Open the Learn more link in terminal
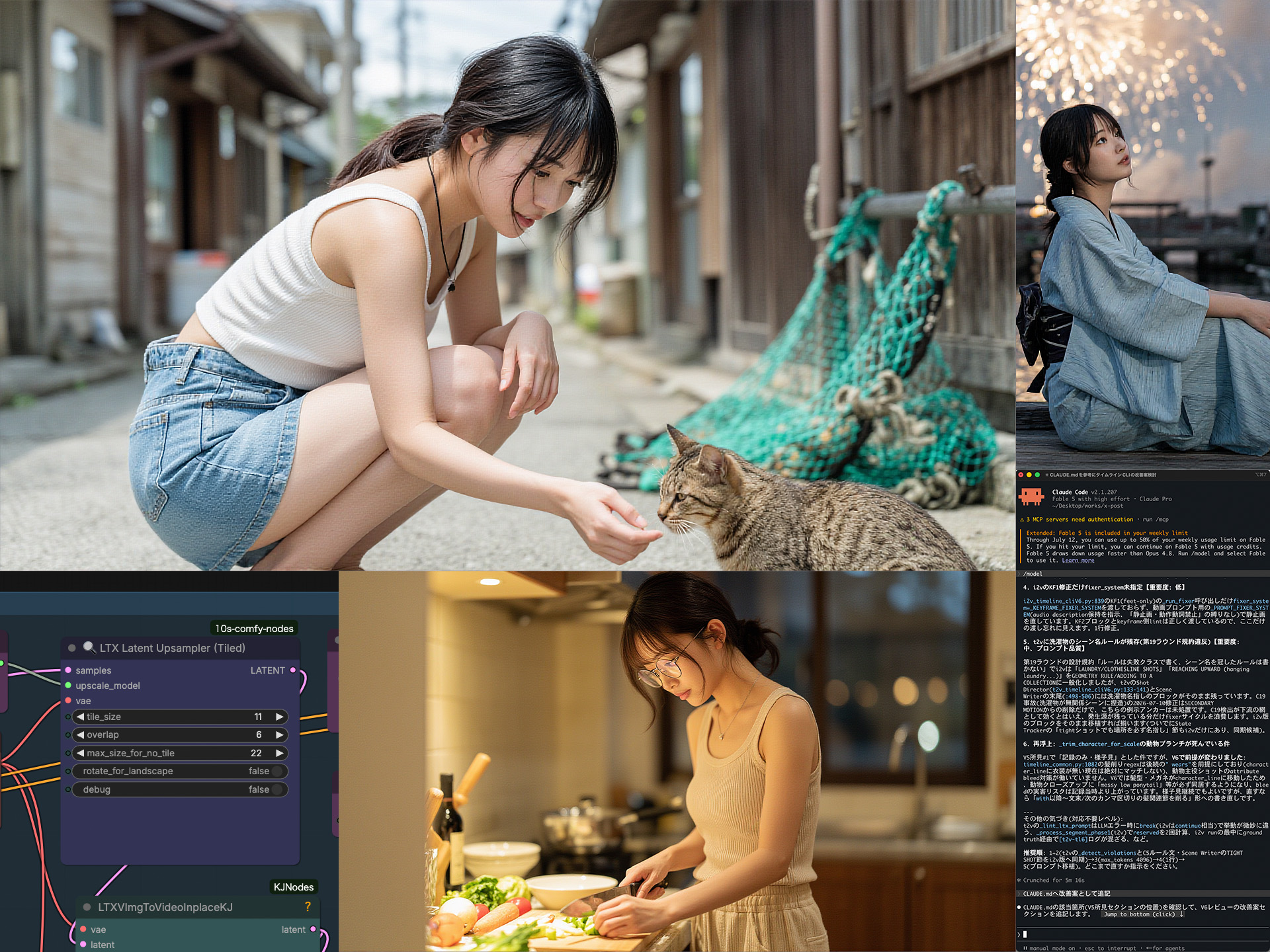The height and width of the screenshot is (952, 1270). [1078, 561]
